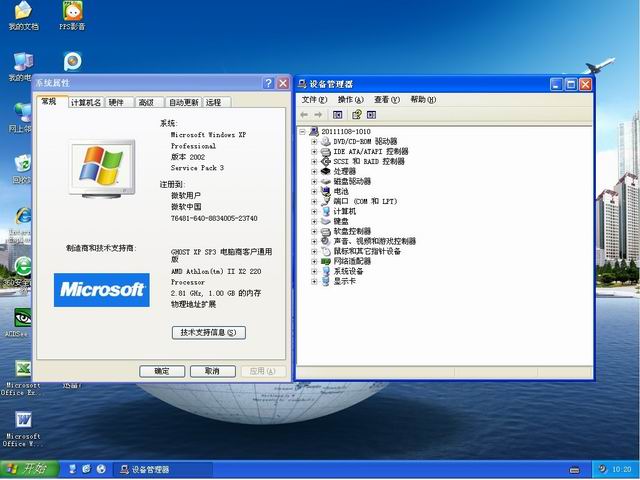This screenshot has width=640, height=480.
Task: Expand the IDE ATA/ATAPI 控制器 node
Action: click(x=314, y=152)
